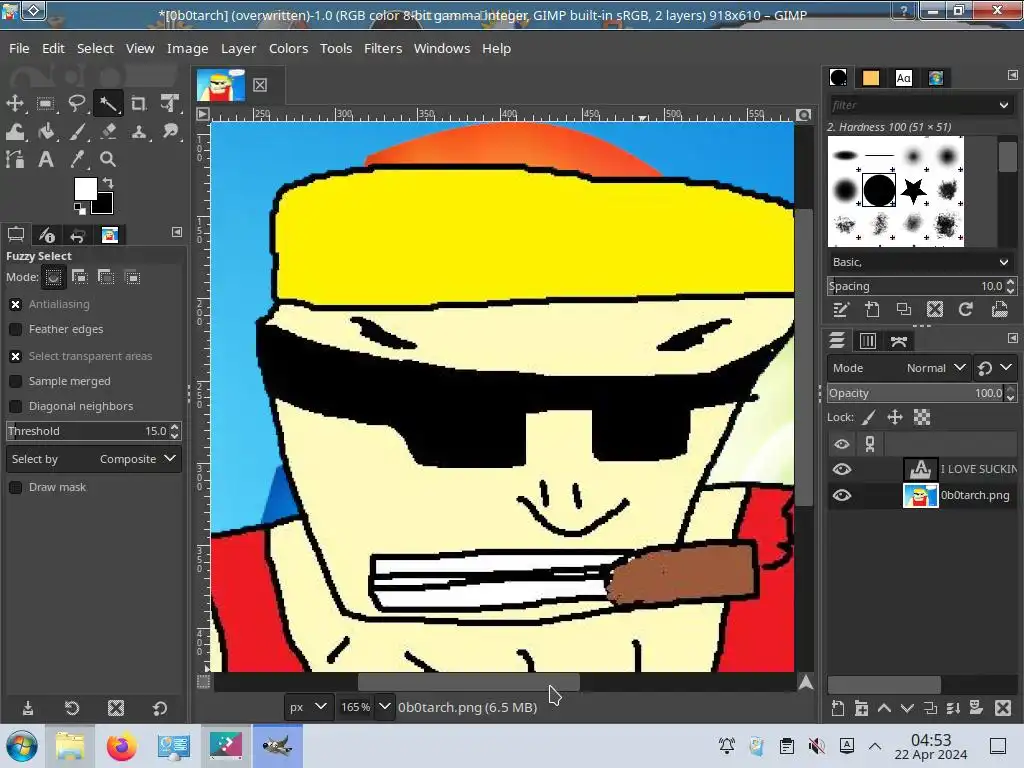Open the tool options tab menu arrow
The image size is (1024, 768).
176,232
